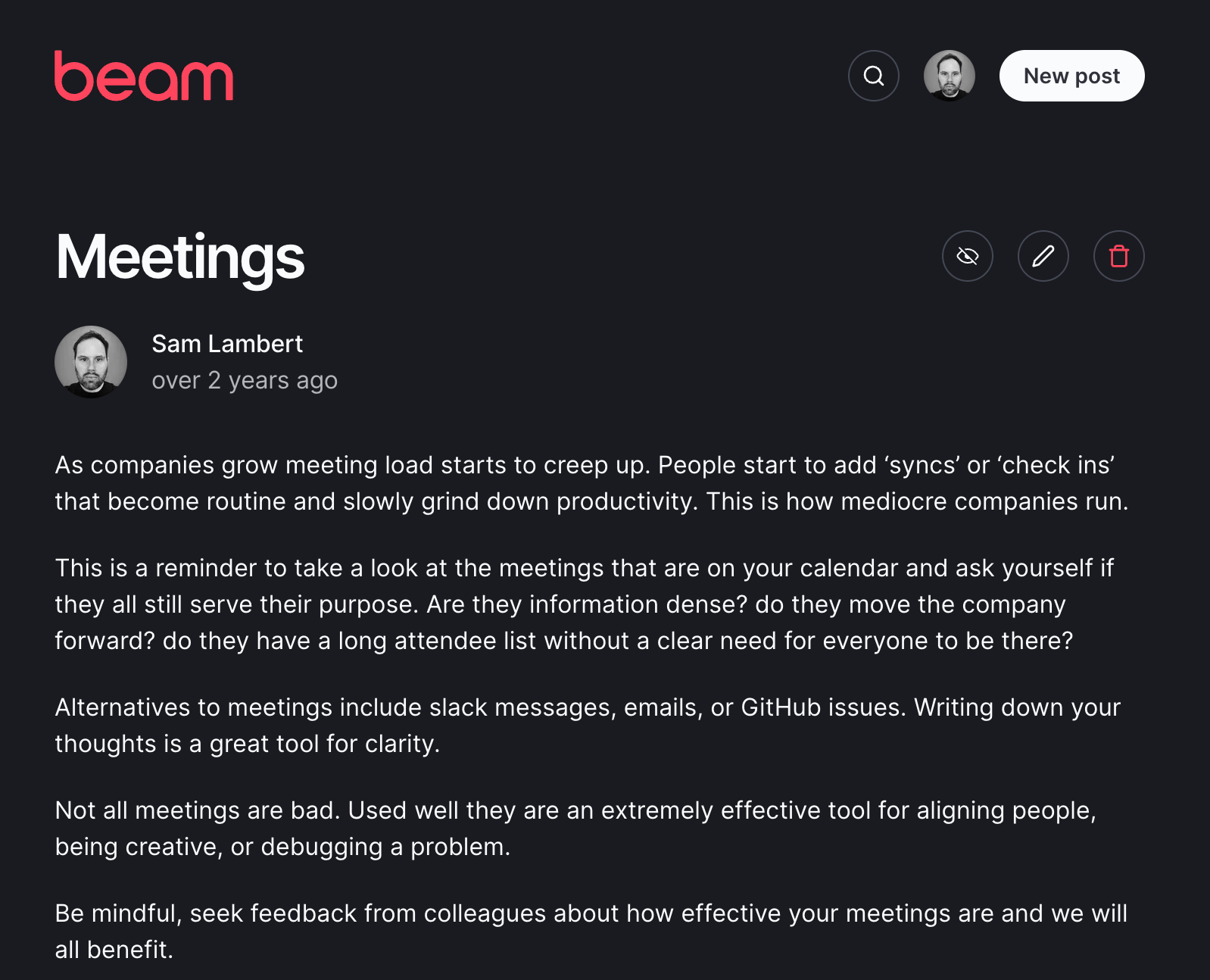
Task: Click the word "GitHub" in the post
Action: pyautogui.click(x=781, y=707)
